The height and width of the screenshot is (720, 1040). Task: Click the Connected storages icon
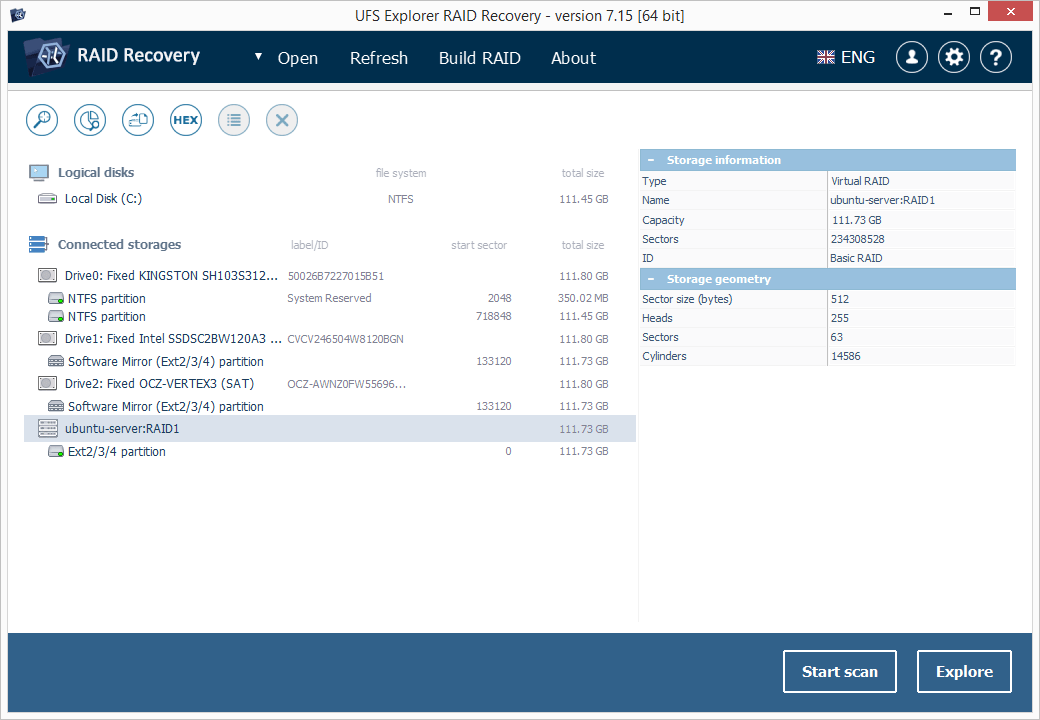[x=38, y=245]
